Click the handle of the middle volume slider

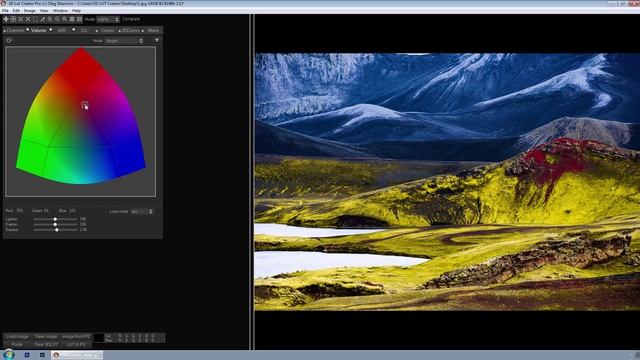[x=55, y=224]
